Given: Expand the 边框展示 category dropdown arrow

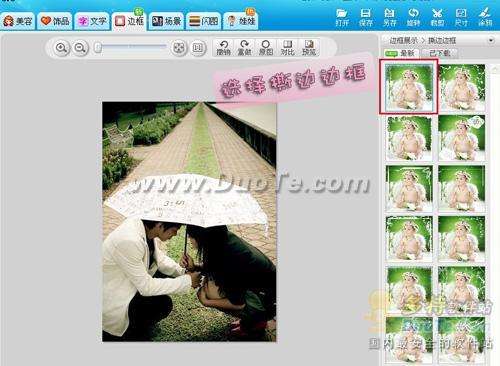Looking at the screenshot, I should click(491, 40).
